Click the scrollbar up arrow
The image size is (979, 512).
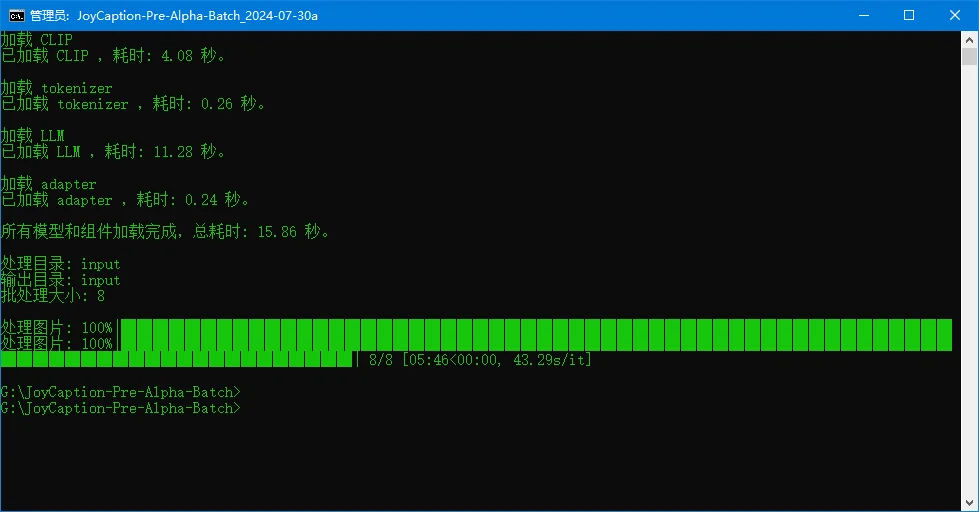click(x=969, y=40)
